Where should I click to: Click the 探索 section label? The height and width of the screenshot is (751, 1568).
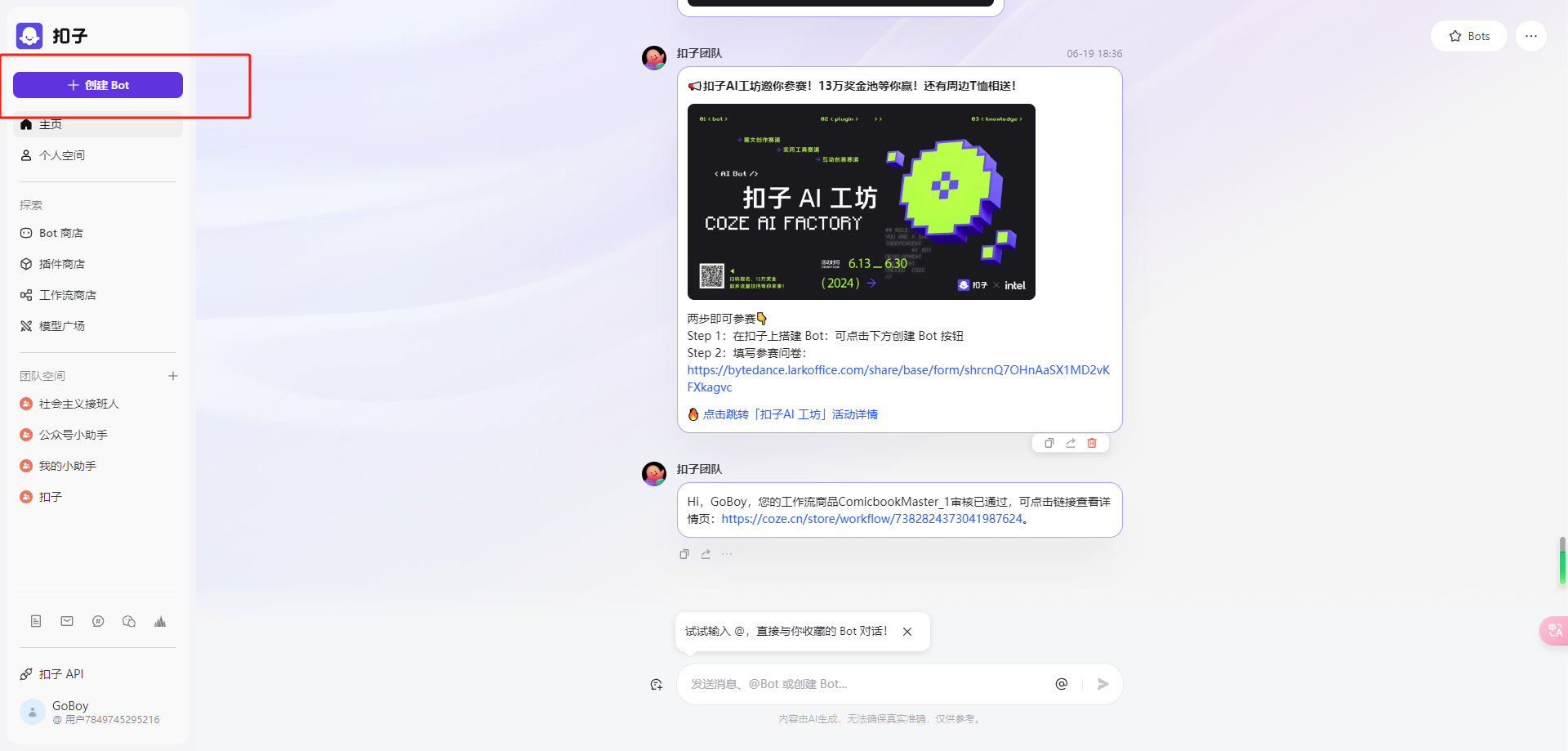(x=31, y=205)
